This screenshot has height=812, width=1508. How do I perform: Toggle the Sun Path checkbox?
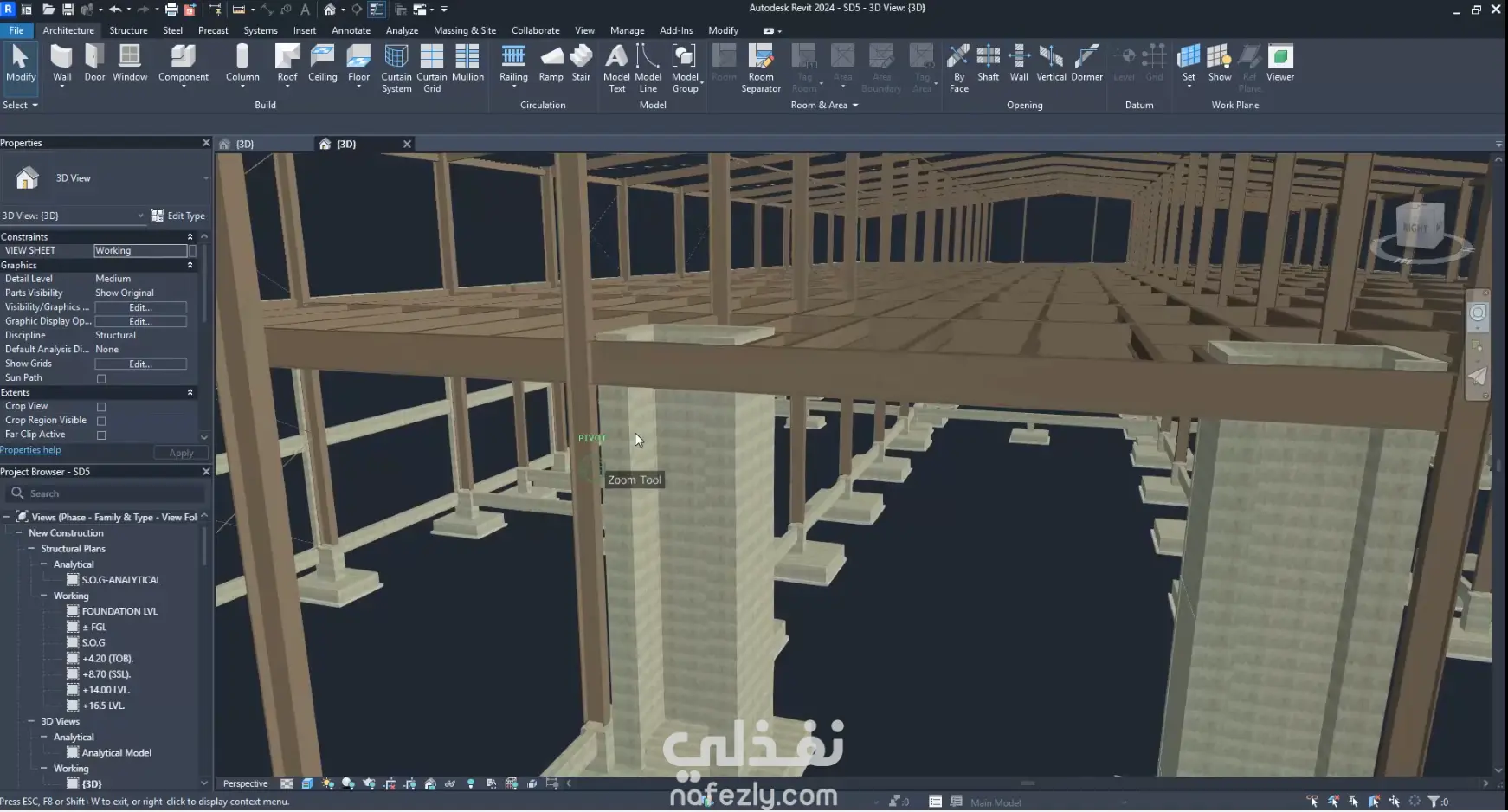[101, 378]
